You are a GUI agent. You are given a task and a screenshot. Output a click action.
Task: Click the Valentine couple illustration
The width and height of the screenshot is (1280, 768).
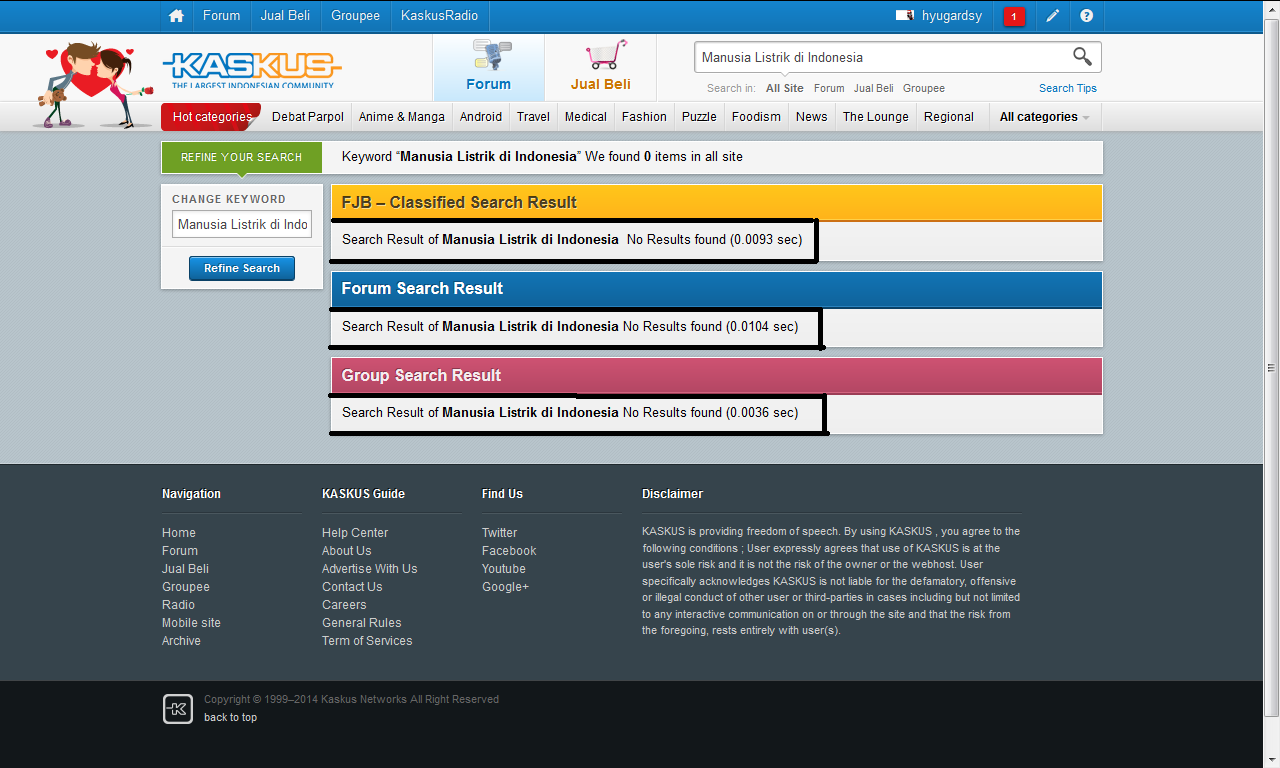95,85
